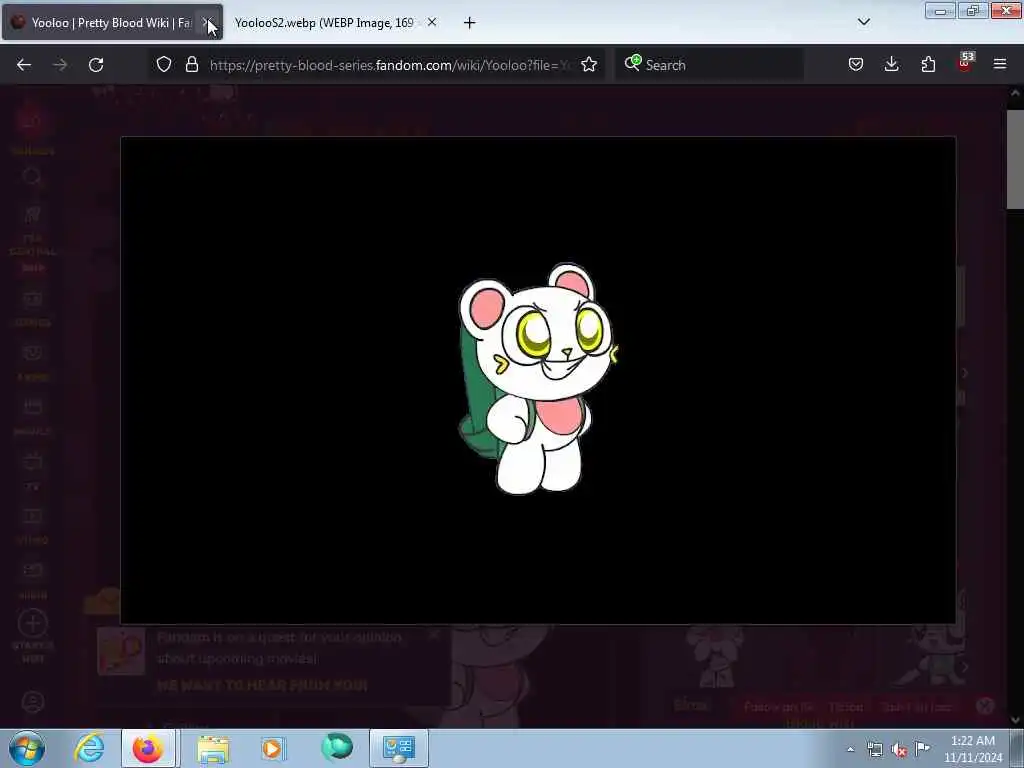Select the Firefox taskbar button

pyautogui.click(x=148, y=748)
